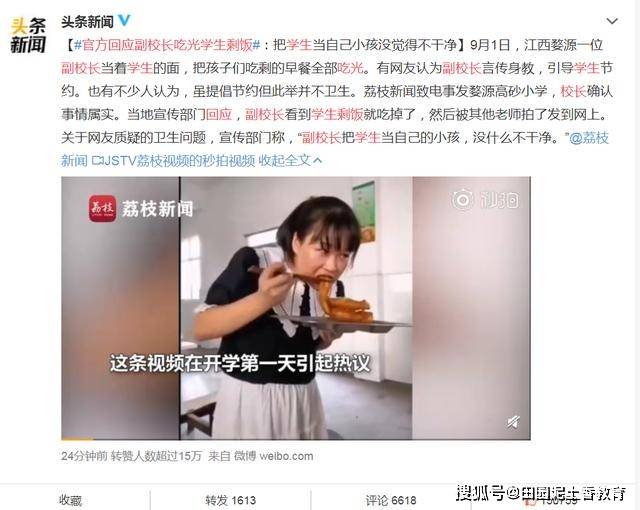Collapse the post with 收起全文

[290, 161]
